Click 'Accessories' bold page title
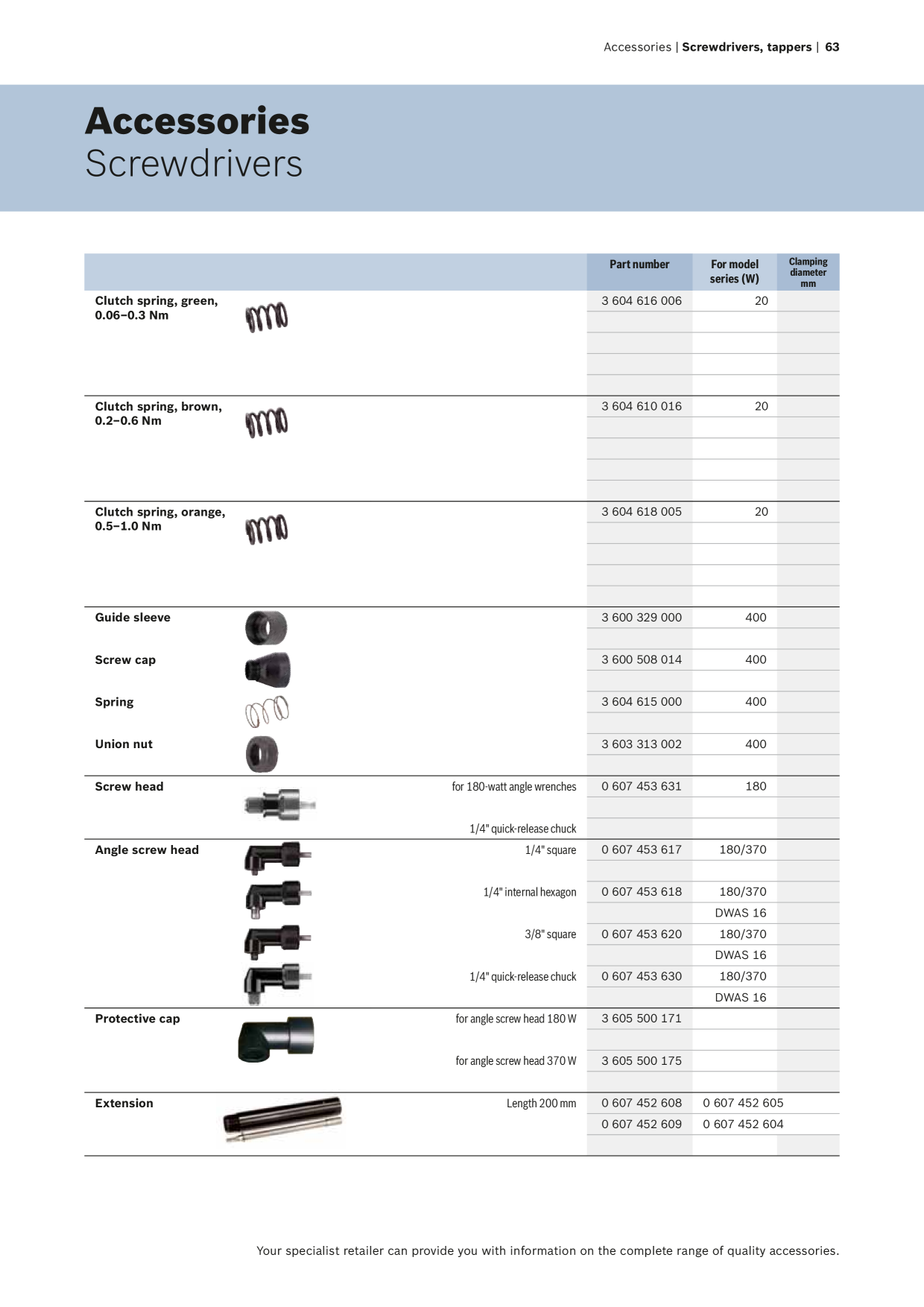 (197, 121)
